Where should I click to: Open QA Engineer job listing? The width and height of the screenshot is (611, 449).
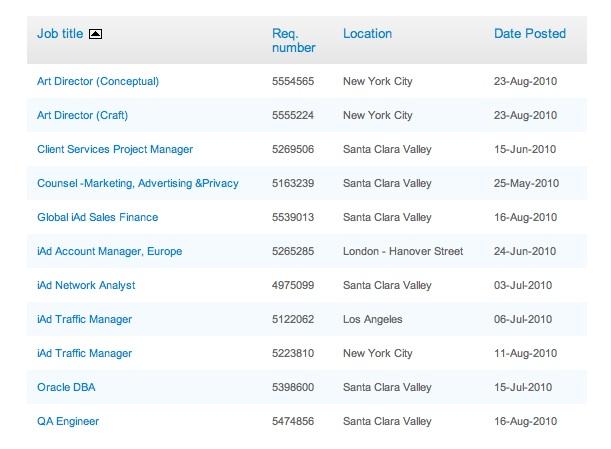(68, 421)
